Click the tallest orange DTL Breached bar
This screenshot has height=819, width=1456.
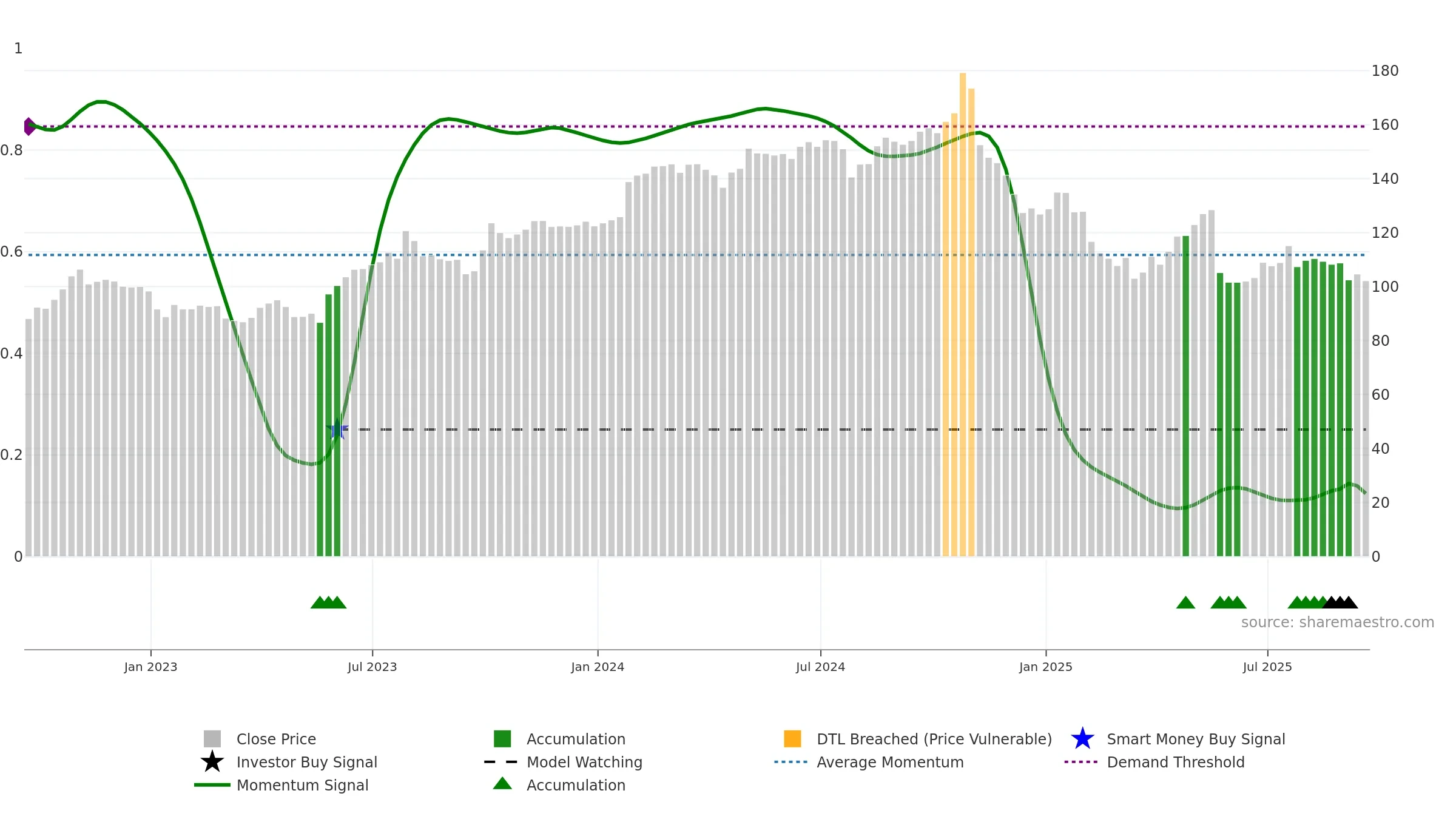point(963,314)
